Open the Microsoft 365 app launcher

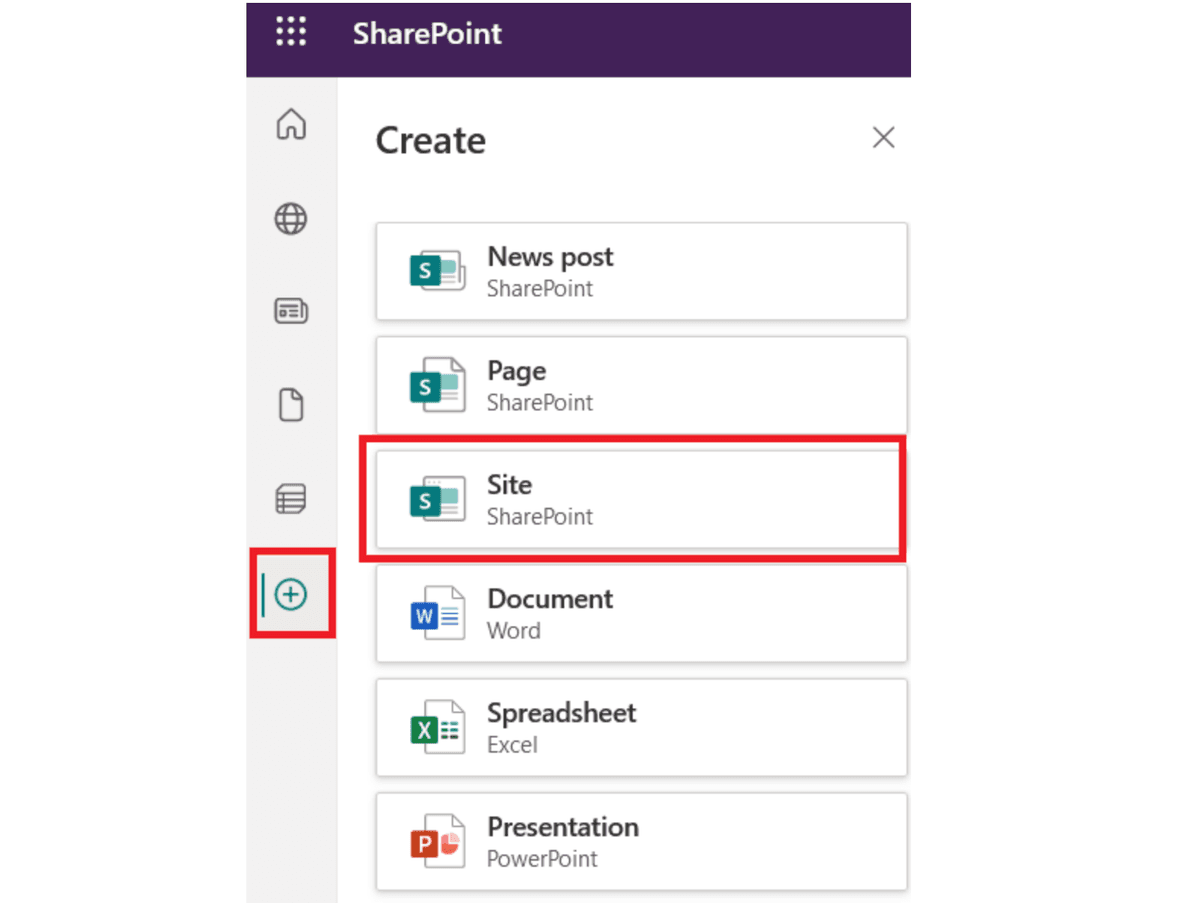click(290, 32)
